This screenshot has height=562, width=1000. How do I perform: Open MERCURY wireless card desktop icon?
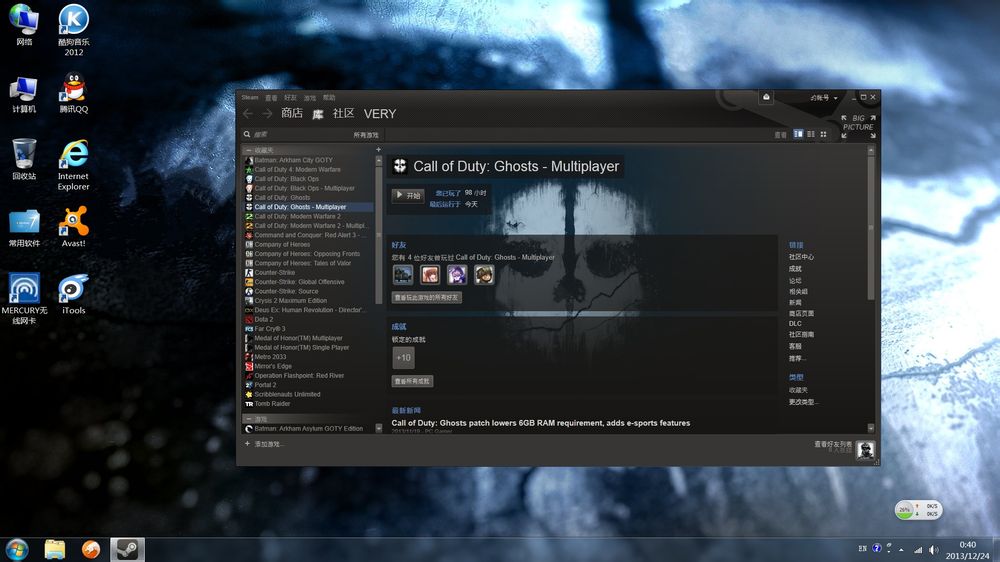[x=24, y=299]
